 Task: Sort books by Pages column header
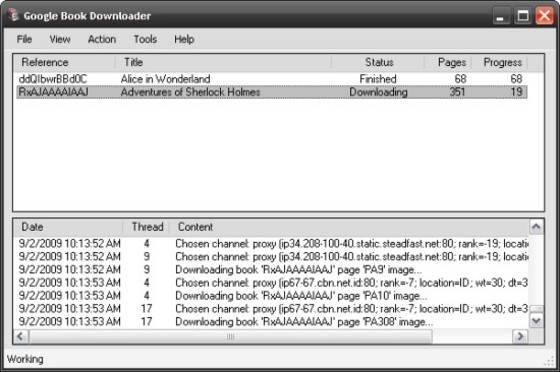pos(448,62)
